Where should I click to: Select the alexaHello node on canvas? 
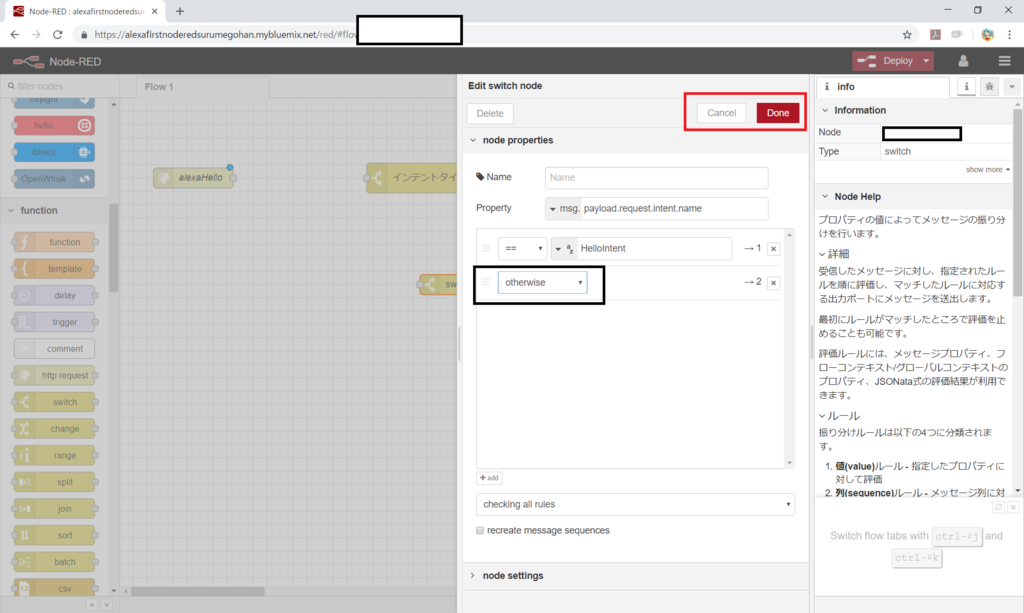193,178
